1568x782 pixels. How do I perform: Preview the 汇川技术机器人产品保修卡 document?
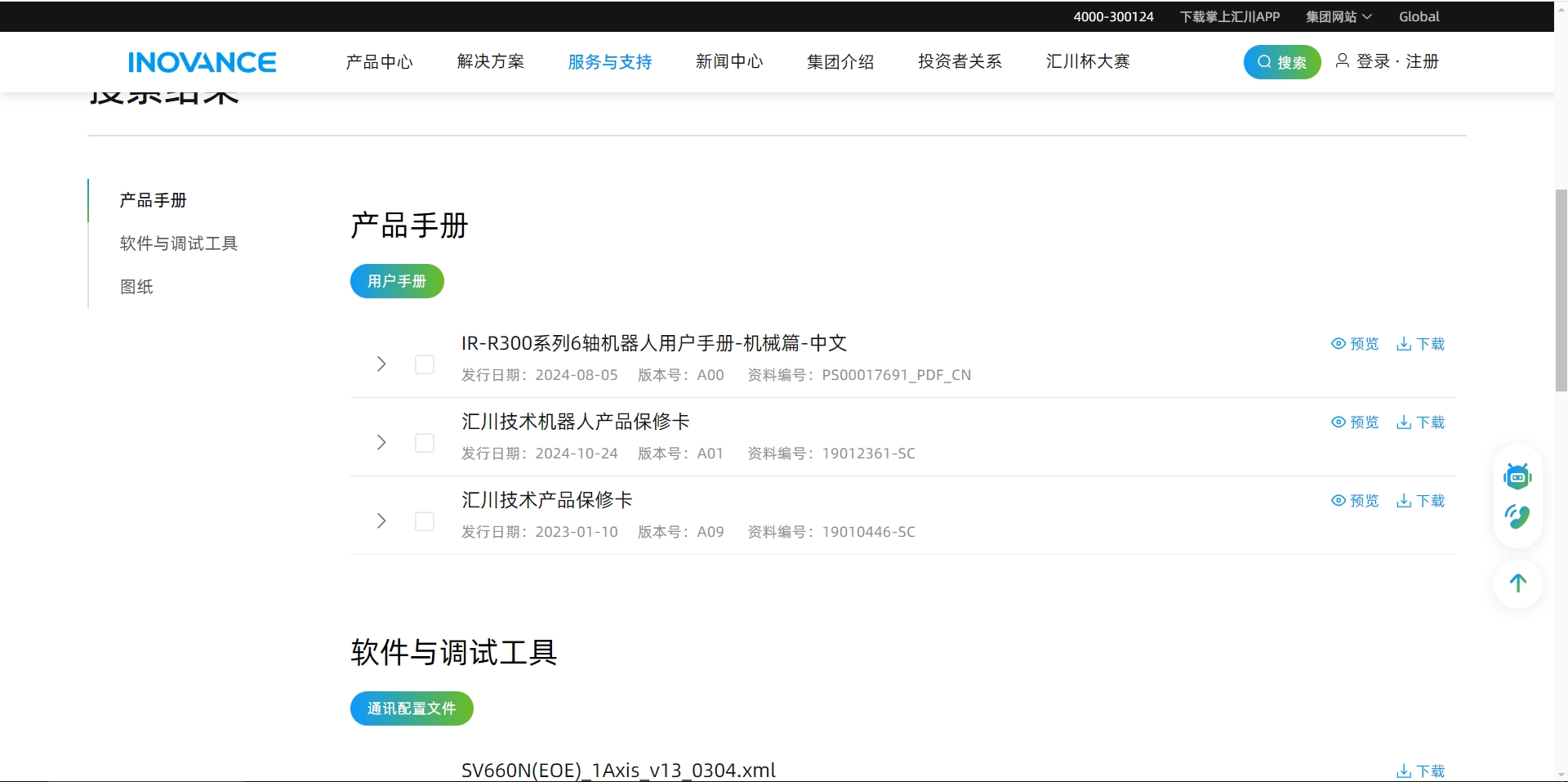click(x=1355, y=422)
